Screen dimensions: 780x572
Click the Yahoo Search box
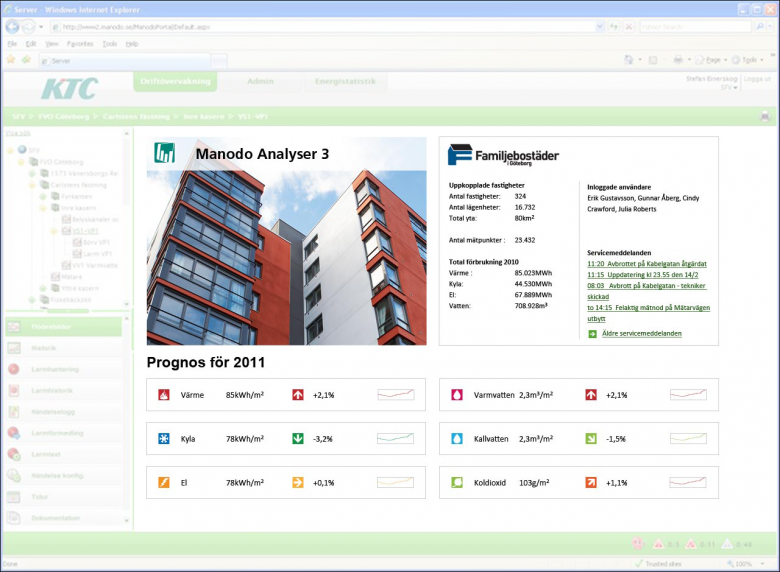(x=695, y=27)
